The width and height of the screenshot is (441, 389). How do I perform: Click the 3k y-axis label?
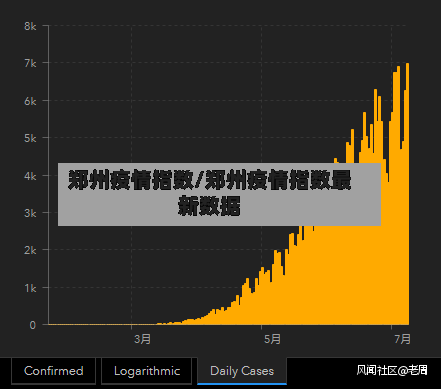click(30, 213)
